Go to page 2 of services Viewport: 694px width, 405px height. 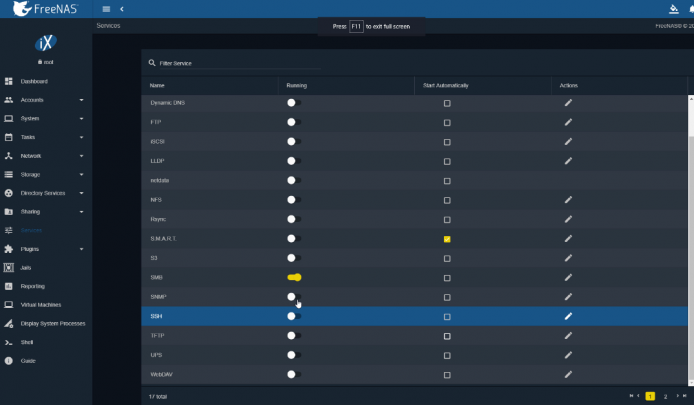(x=665, y=396)
